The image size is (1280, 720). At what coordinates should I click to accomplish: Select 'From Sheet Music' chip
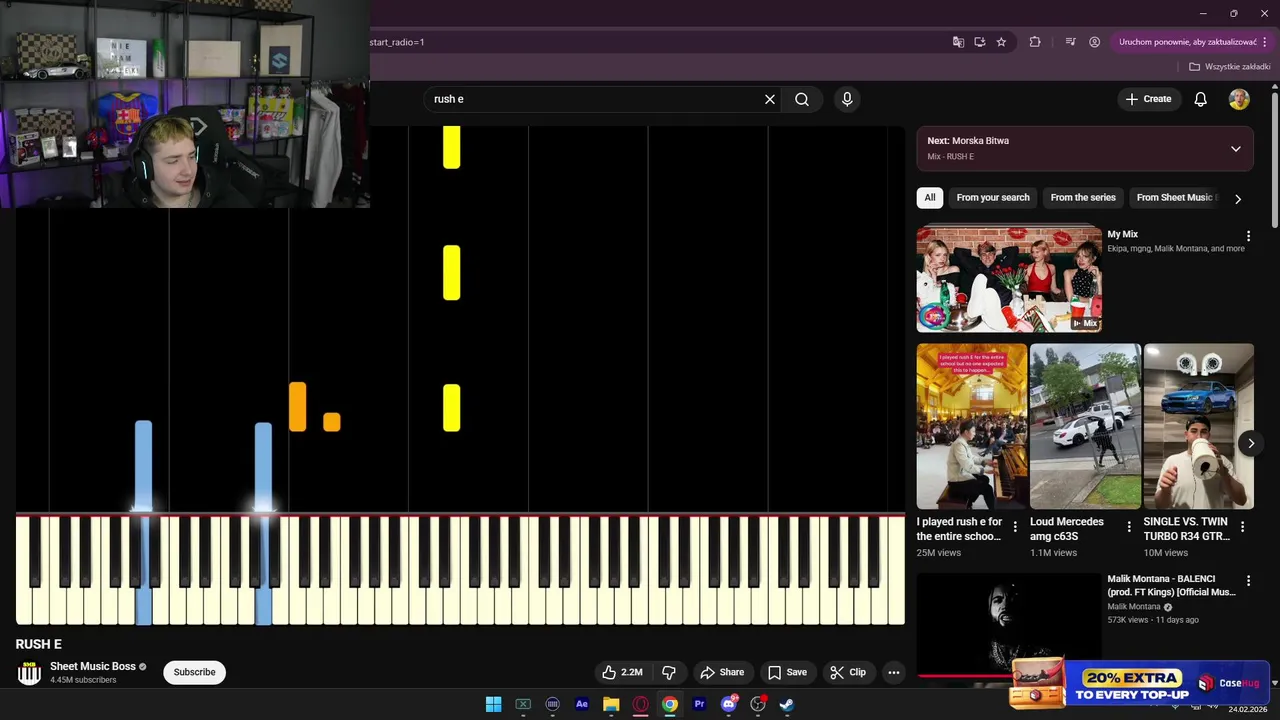[x=1174, y=198]
